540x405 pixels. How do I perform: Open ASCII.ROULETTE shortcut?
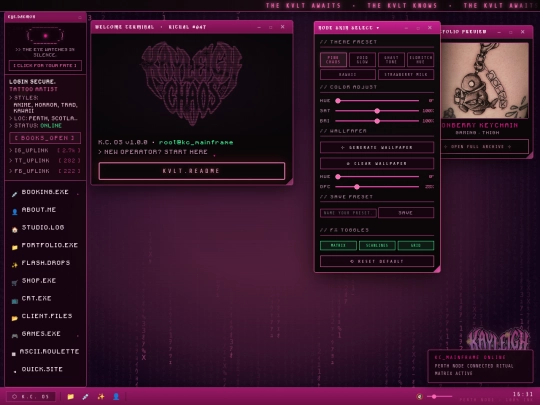coord(45,352)
